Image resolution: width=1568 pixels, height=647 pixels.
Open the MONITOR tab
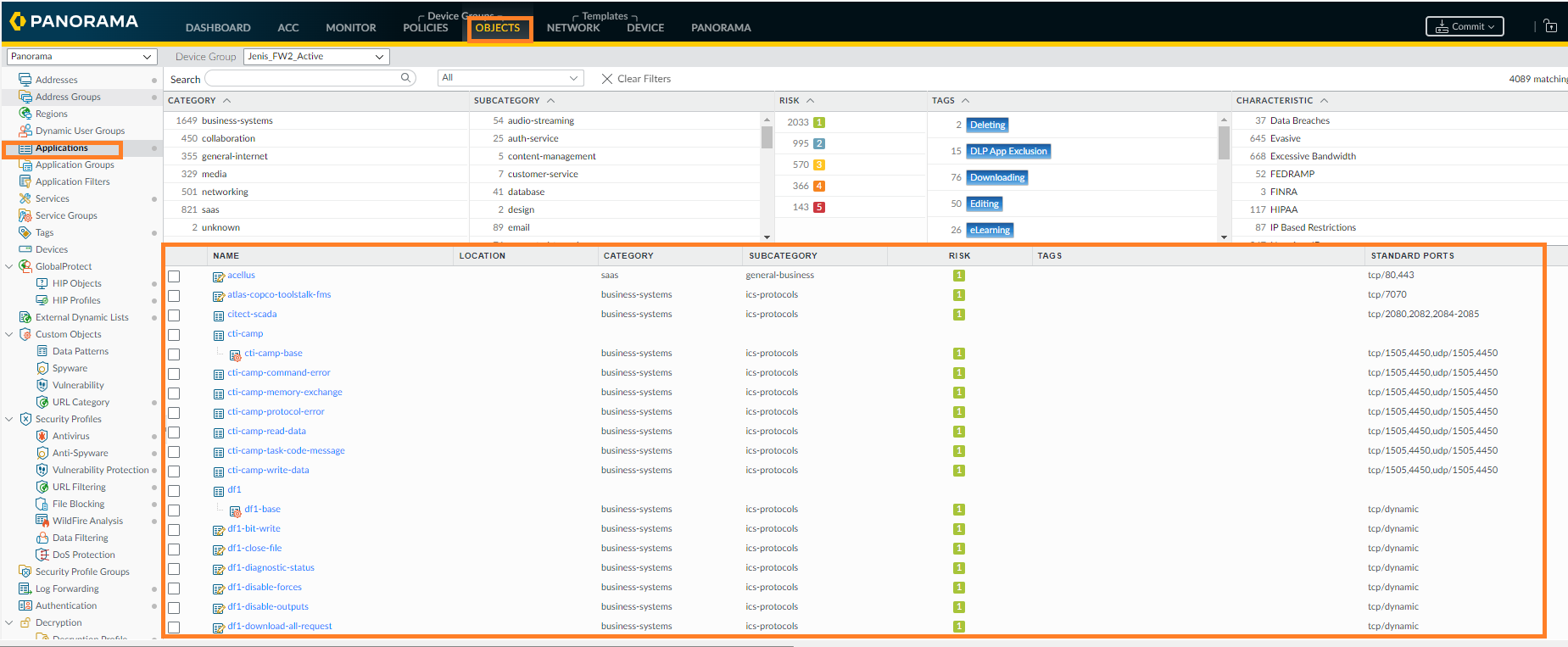pyautogui.click(x=350, y=28)
